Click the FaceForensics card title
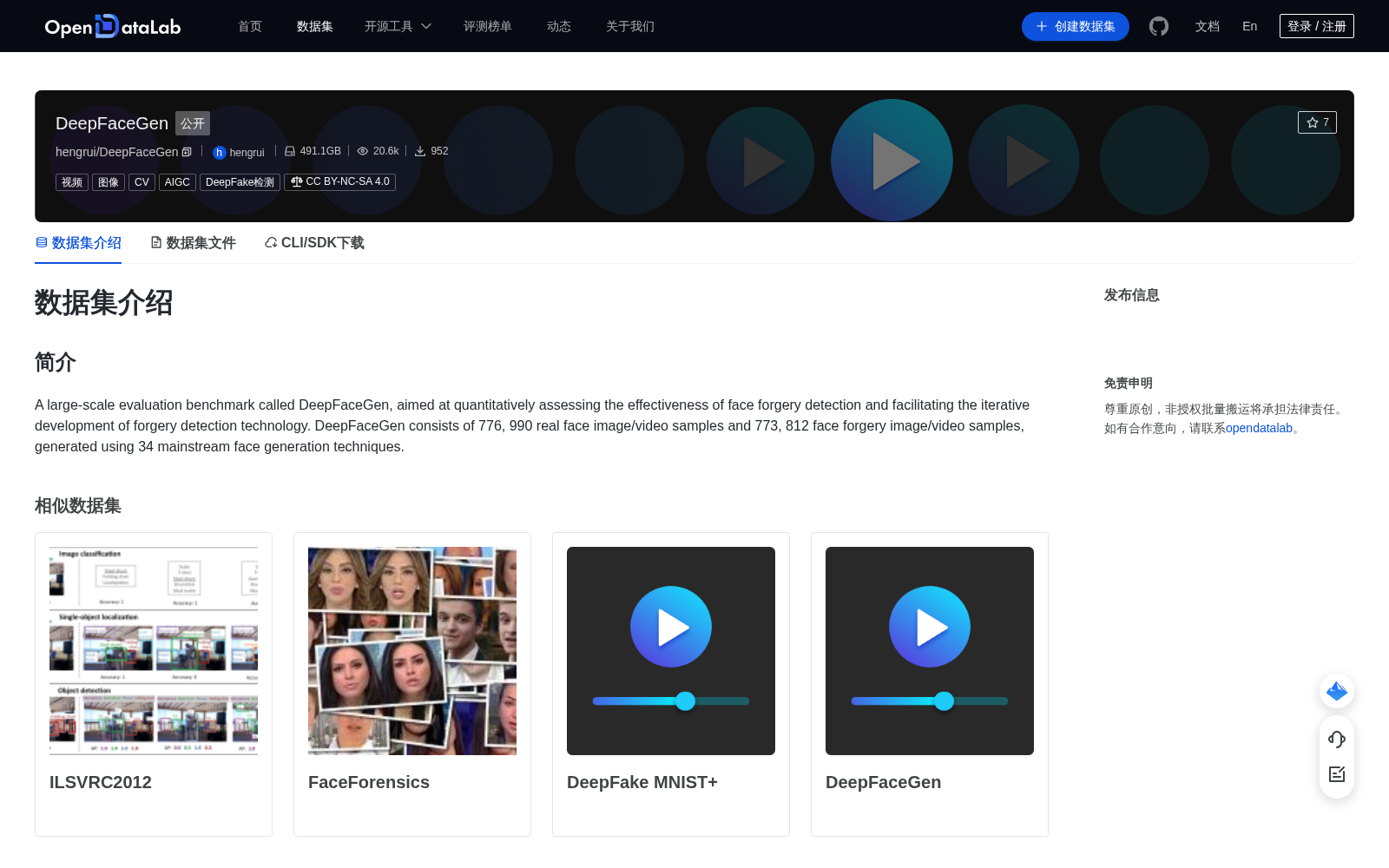Viewport: 1389px width, 868px height. click(369, 782)
